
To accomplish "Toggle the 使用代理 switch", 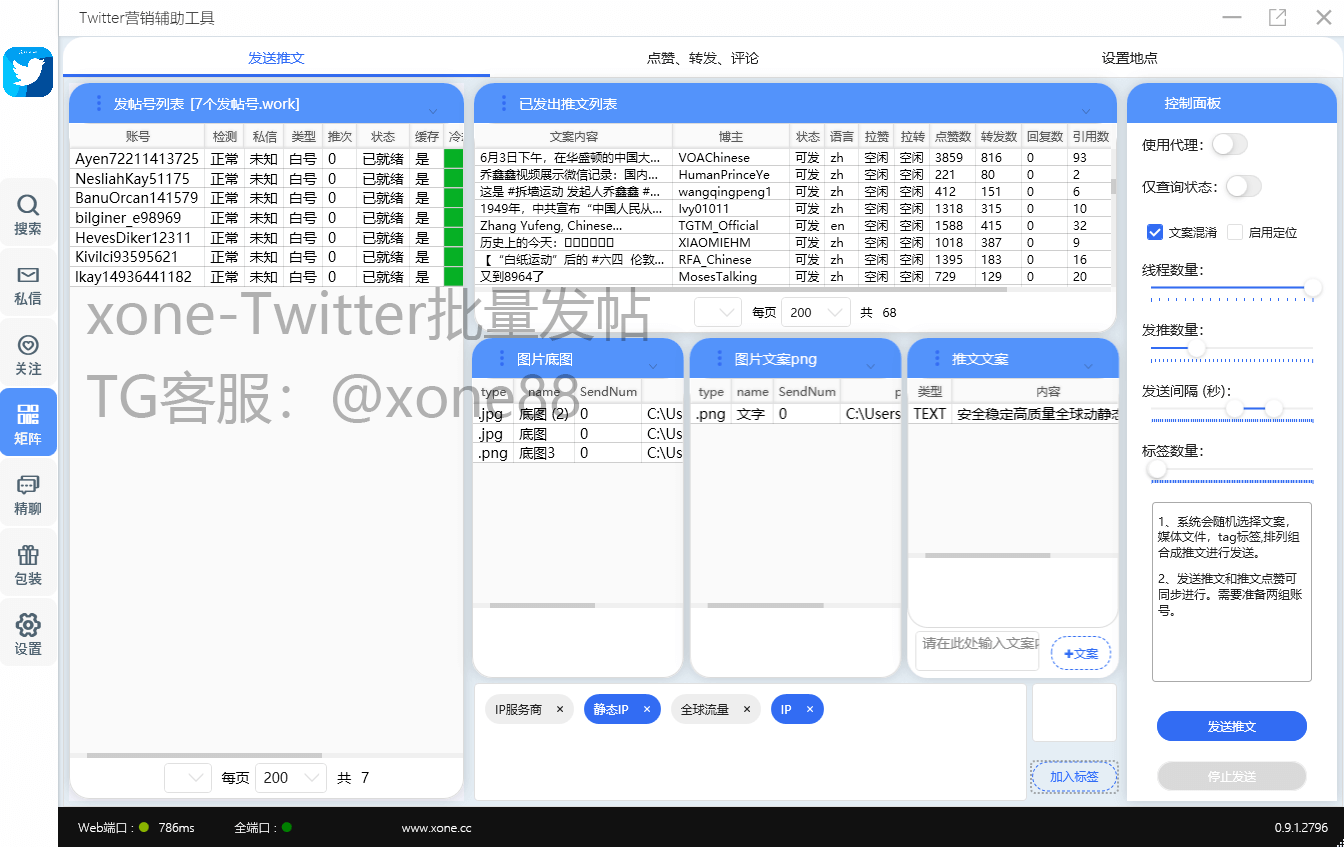I will [x=1229, y=145].
